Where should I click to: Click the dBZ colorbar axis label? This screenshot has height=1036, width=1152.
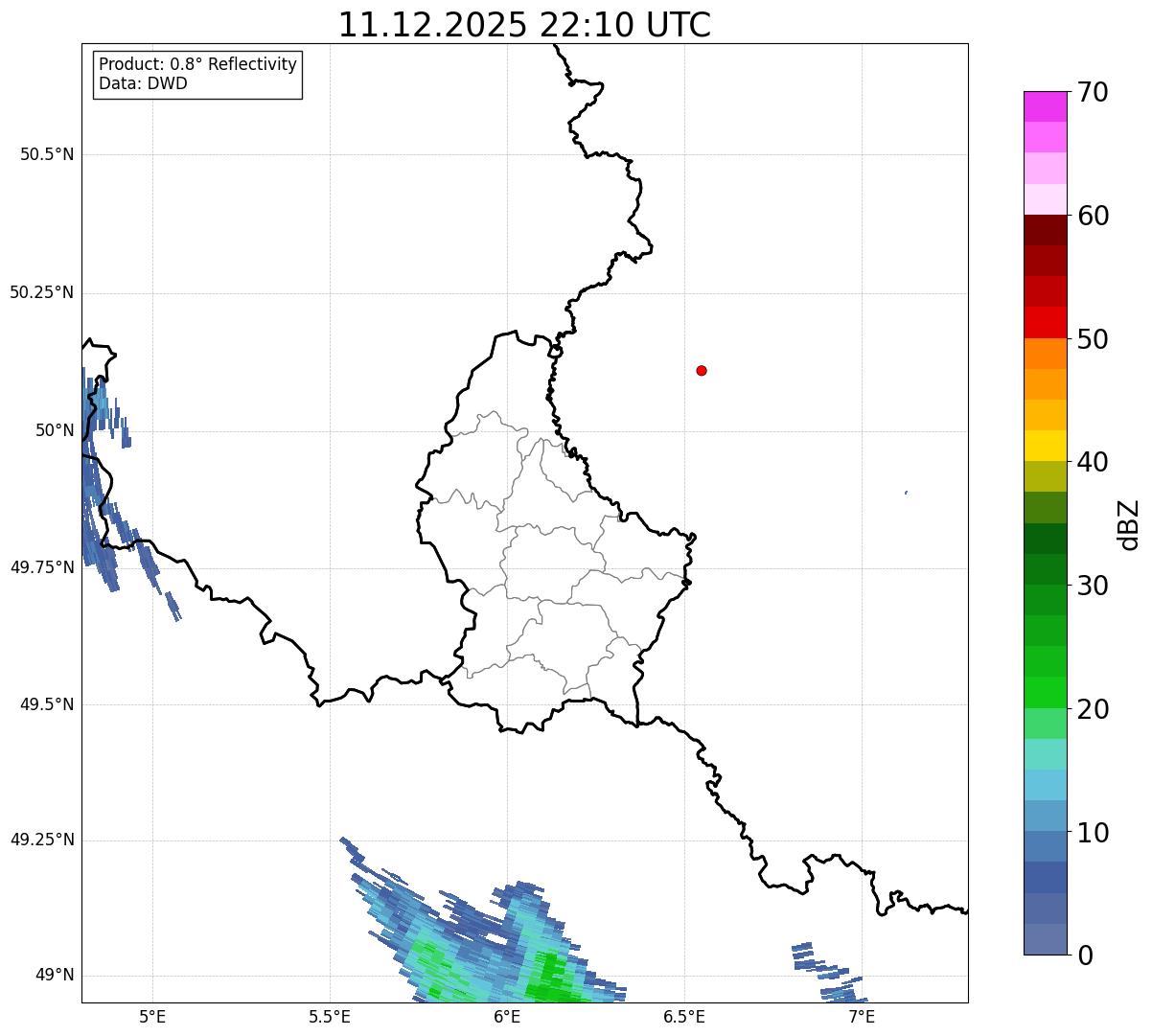(1129, 524)
